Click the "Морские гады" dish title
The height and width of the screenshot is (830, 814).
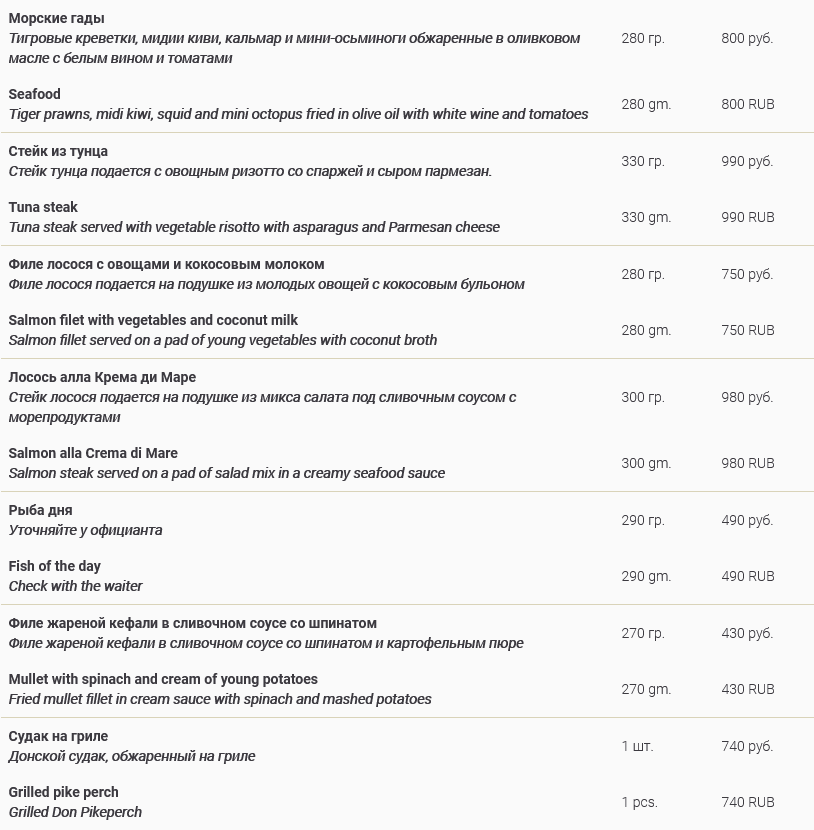click(x=56, y=18)
